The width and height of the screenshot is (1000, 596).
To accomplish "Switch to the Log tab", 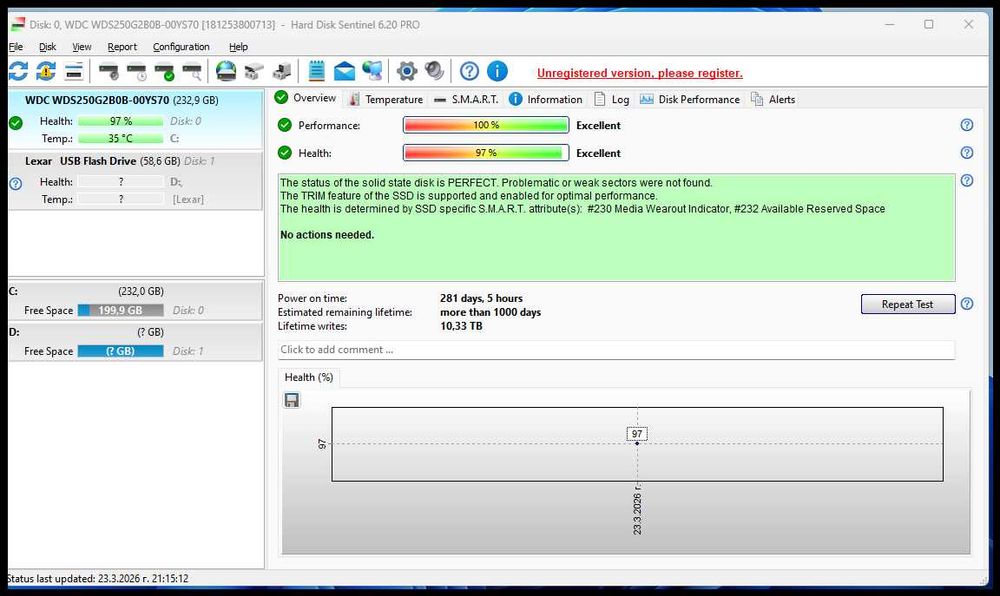I will click(612, 99).
